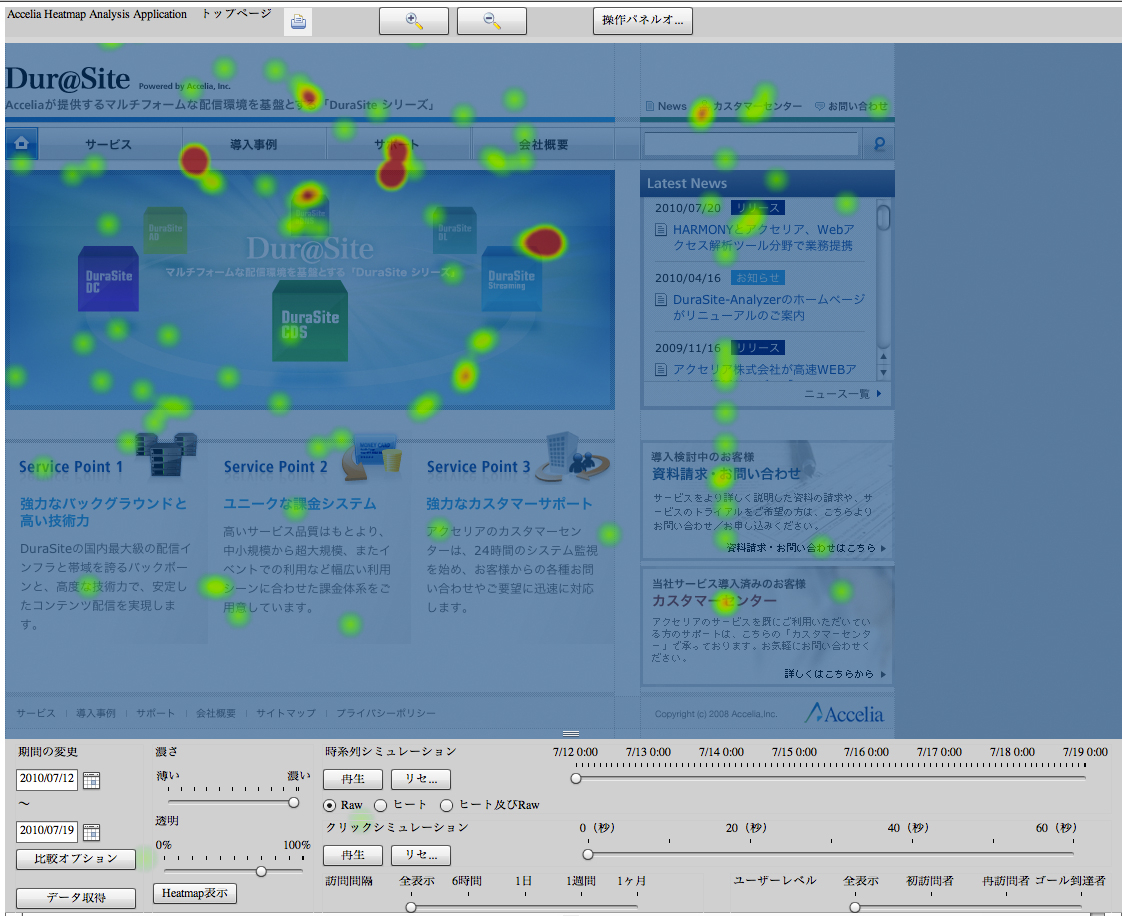Click the document icon beside the HARMONY news item
The image size is (1122, 916).
point(662,230)
